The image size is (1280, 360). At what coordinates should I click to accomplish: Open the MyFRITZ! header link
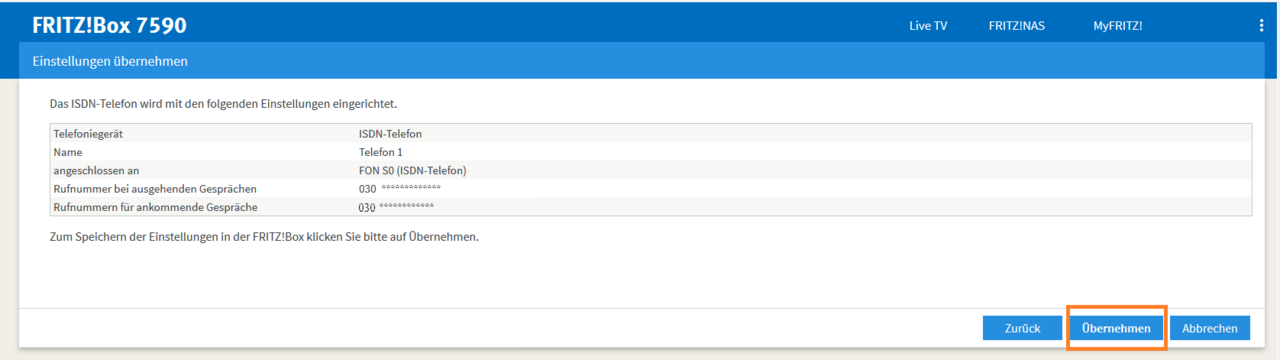[1117, 26]
